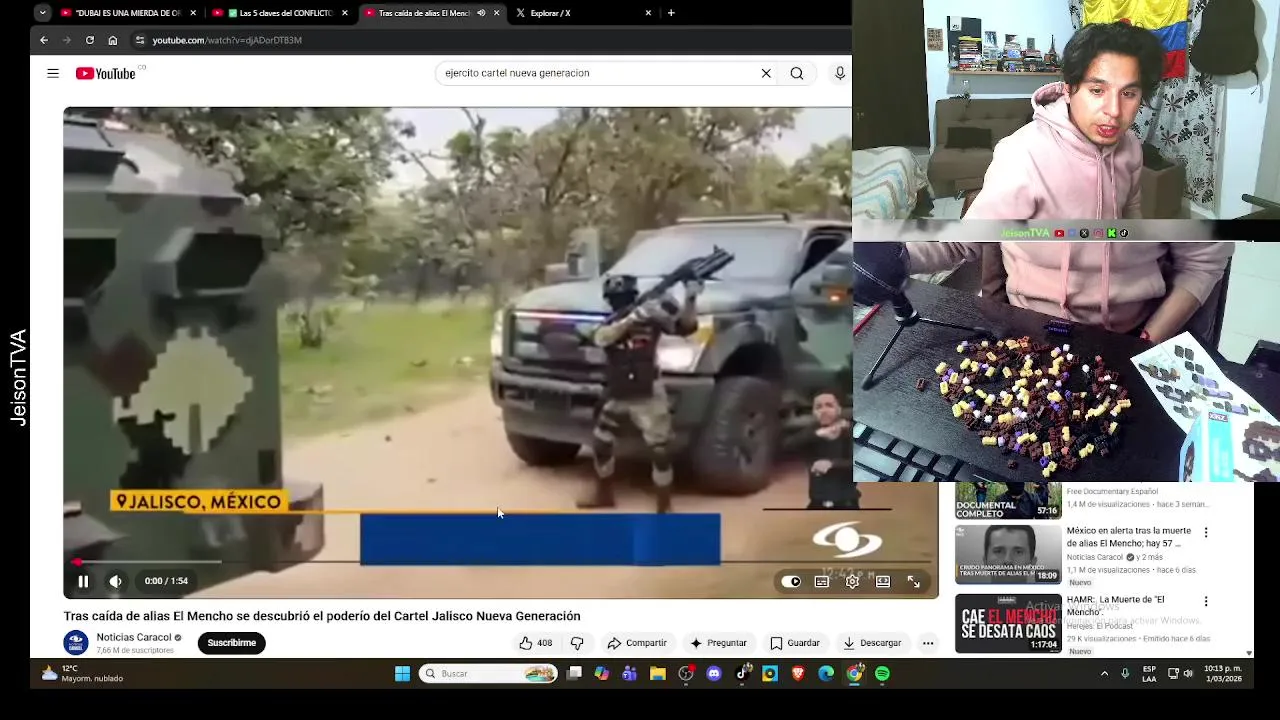Screen dimensions: 1280x720
Task: Open a new browser tab
Action: click(x=671, y=13)
